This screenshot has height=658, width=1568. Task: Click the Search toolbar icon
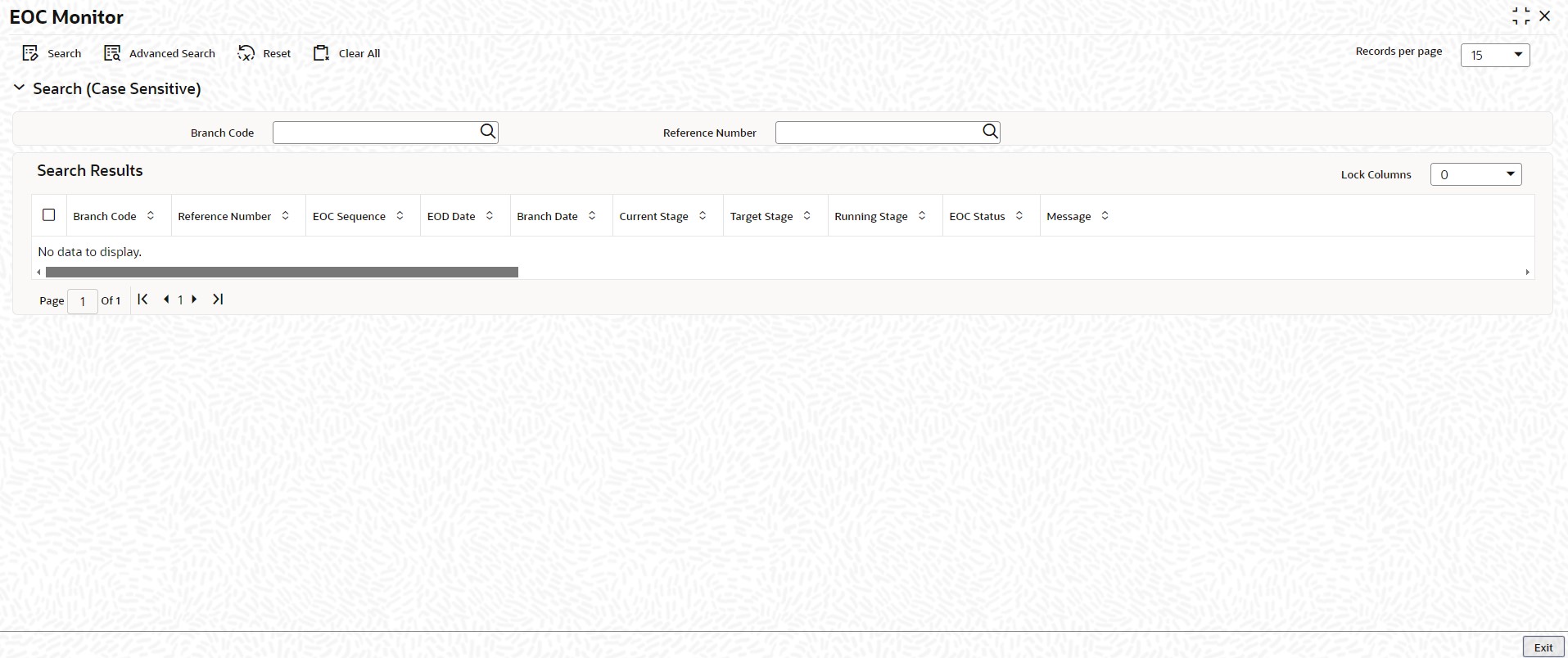[x=30, y=53]
